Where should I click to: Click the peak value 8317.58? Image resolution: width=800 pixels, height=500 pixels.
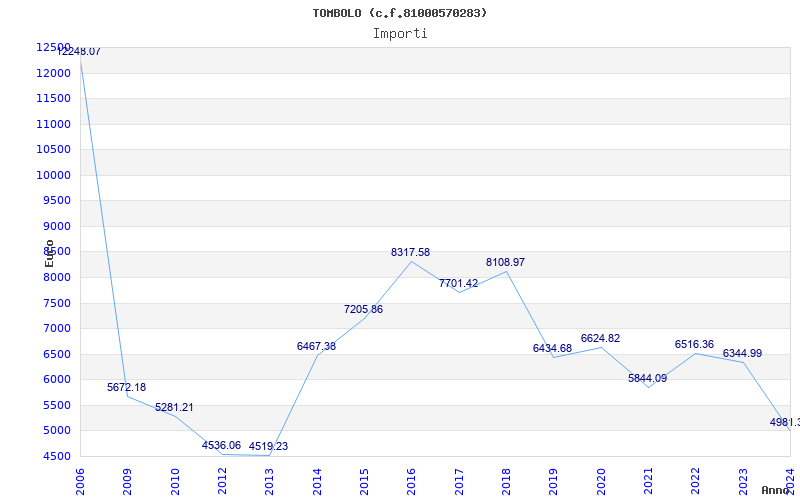(411, 252)
